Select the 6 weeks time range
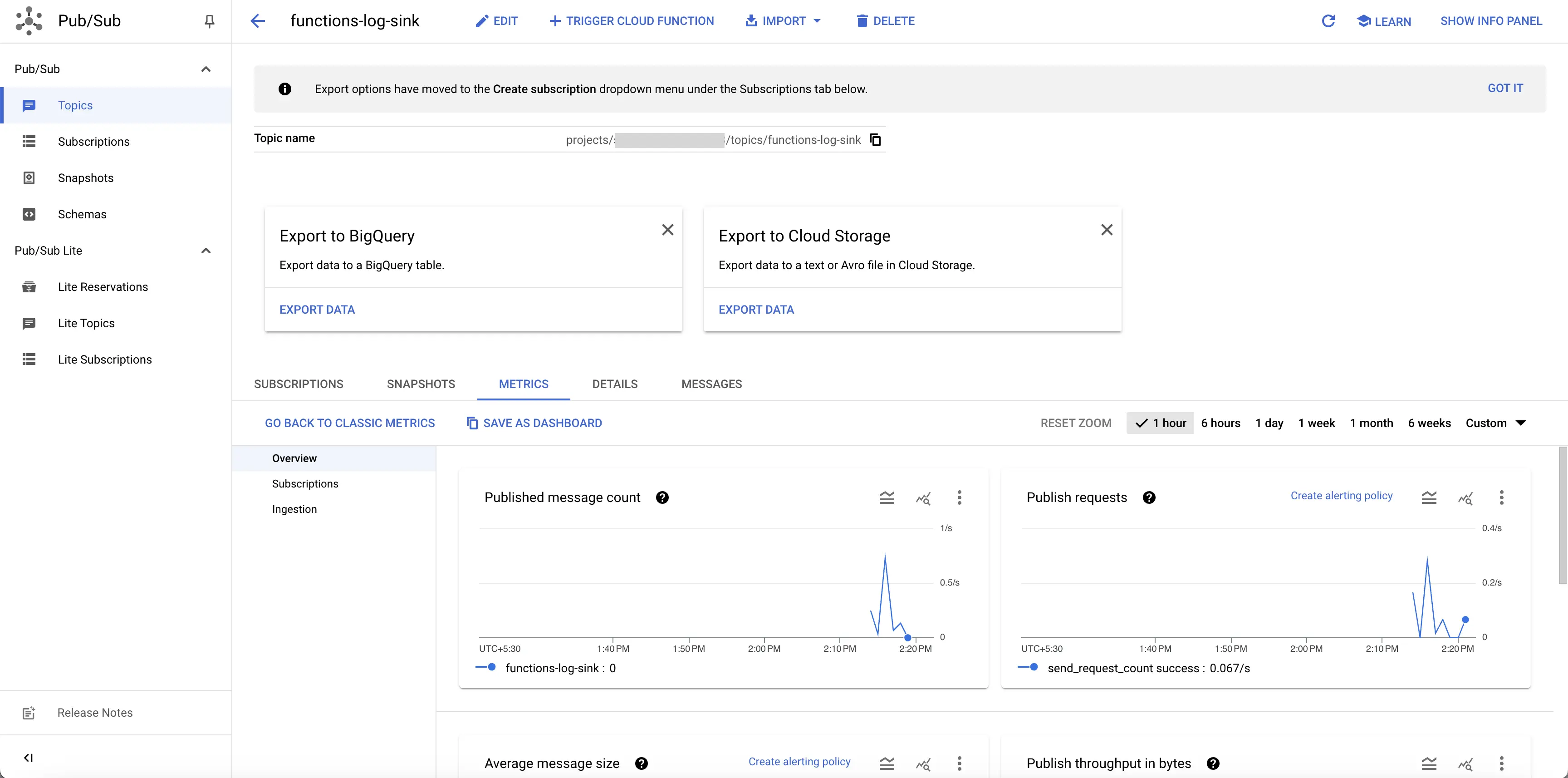Viewport: 1568px width, 778px height. coord(1429,423)
